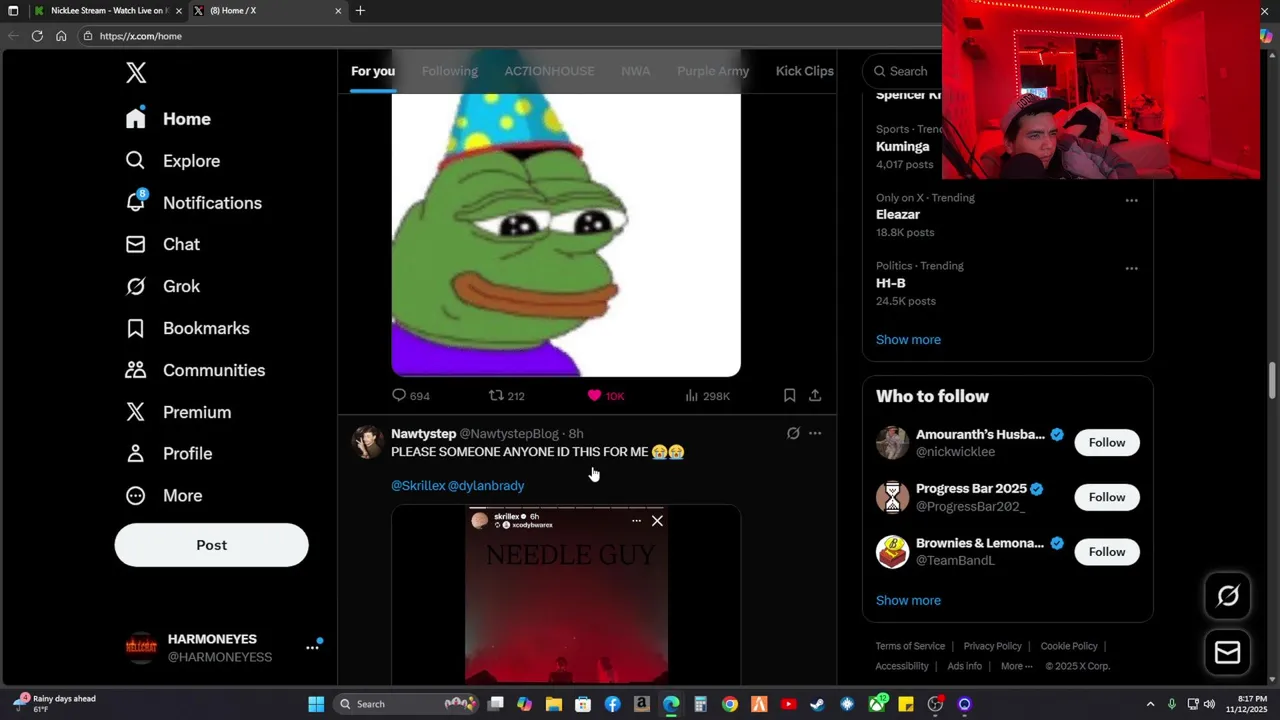
Task: Switch to the Purple Army tab
Action: [713, 71]
